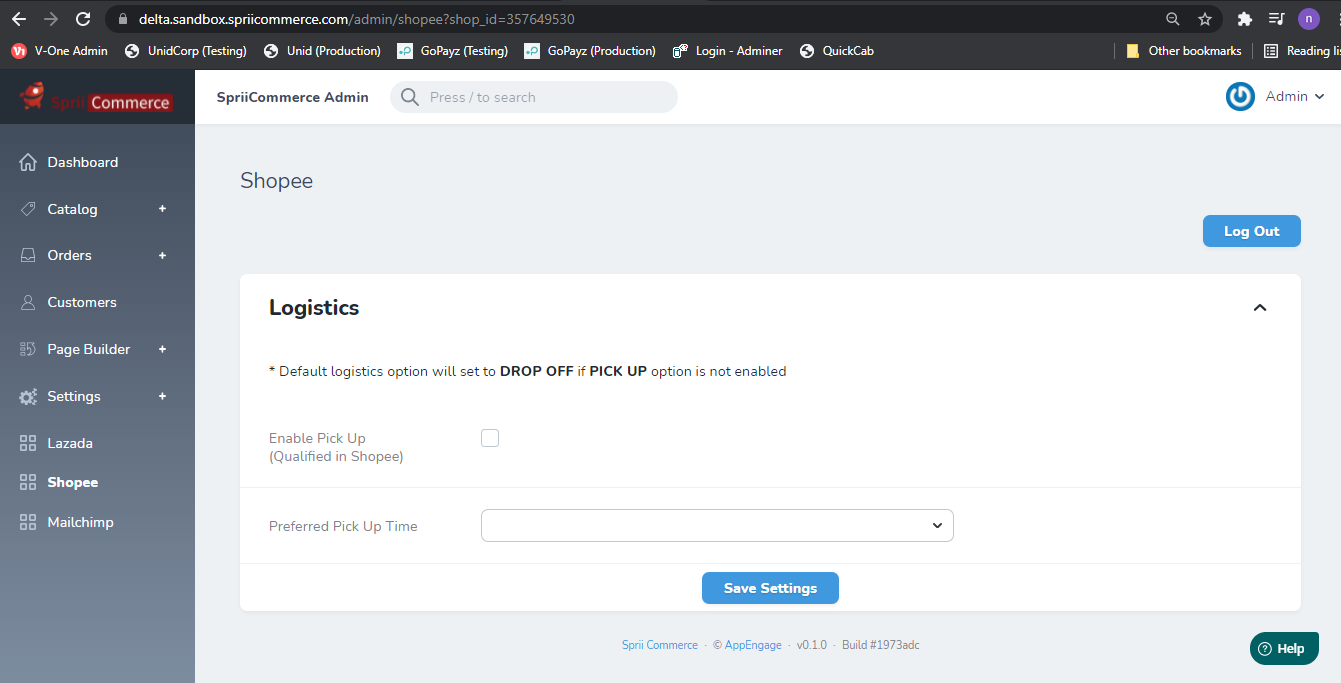The height and width of the screenshot is (683, 1341).
Task: Click the SpriiCommerce rocket logo
Action: pos(96,97)
